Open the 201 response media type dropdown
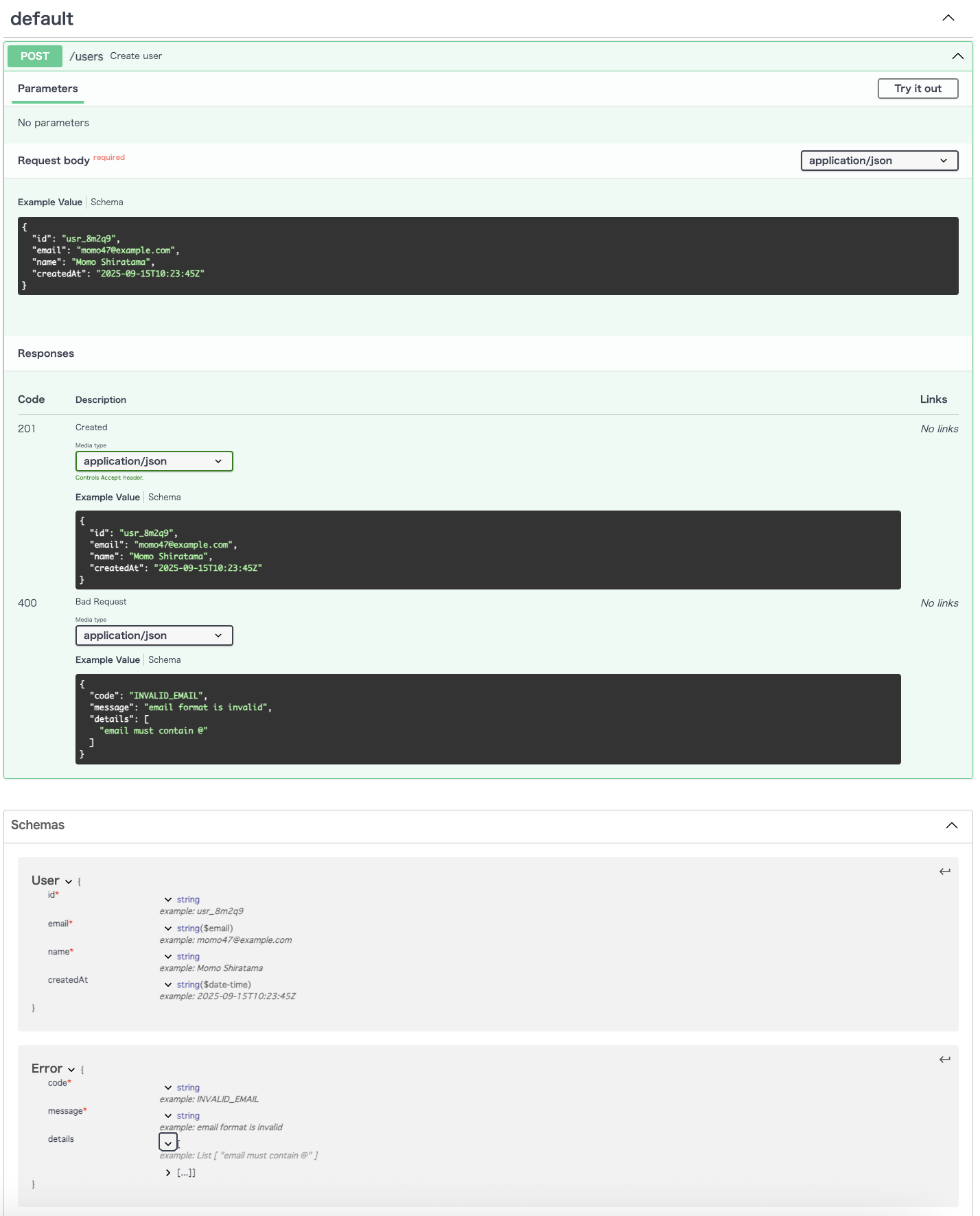Screen dimensions: 980x1216 click(x=154, y=461)
